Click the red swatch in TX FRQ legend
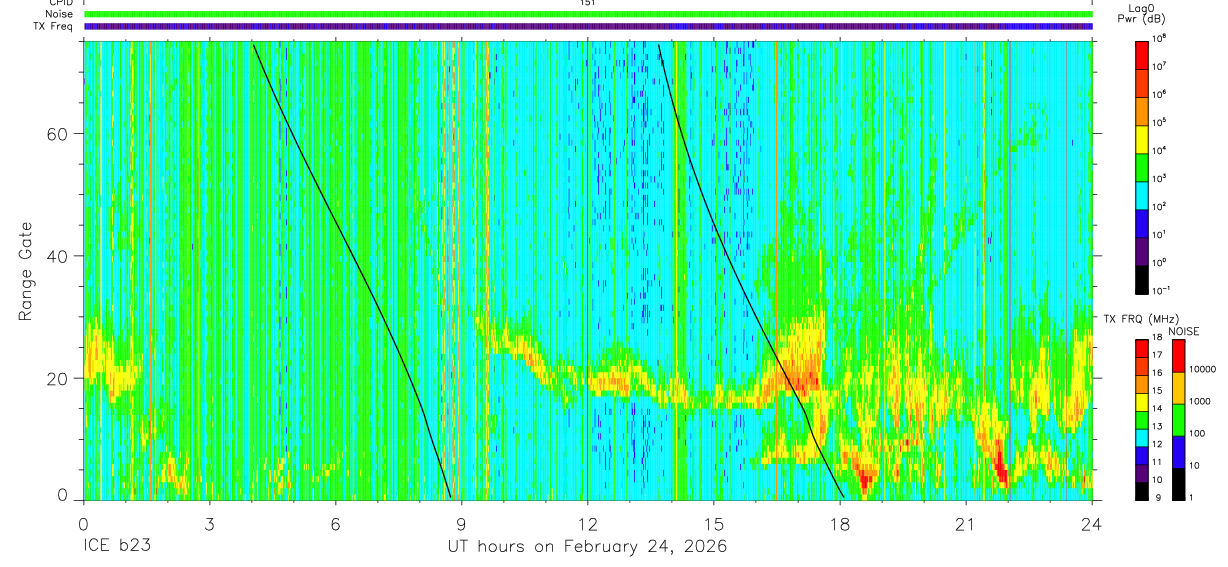1228x567 pixels. 1141,348
